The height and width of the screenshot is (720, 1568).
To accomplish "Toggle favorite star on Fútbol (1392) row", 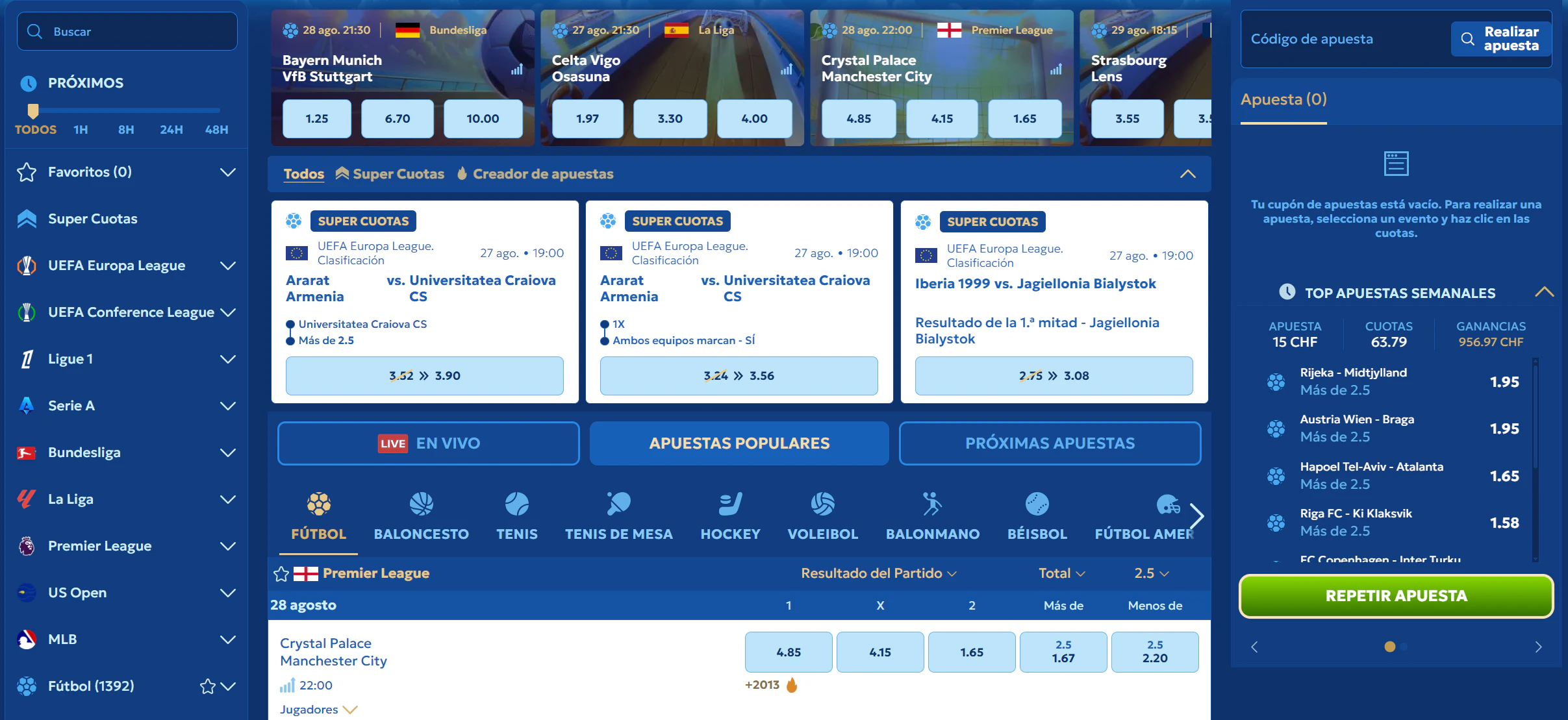I will point(208,686).
